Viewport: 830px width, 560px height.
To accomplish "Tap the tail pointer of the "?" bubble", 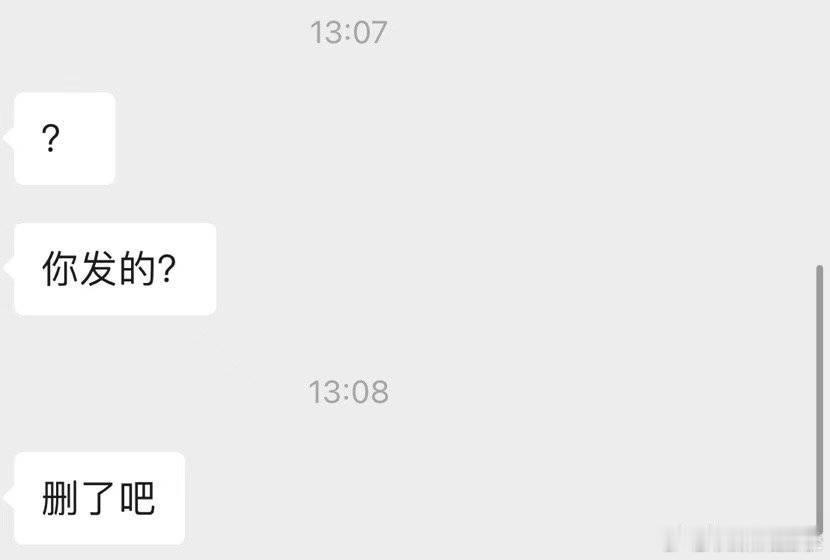I will (x=8, y=139).
